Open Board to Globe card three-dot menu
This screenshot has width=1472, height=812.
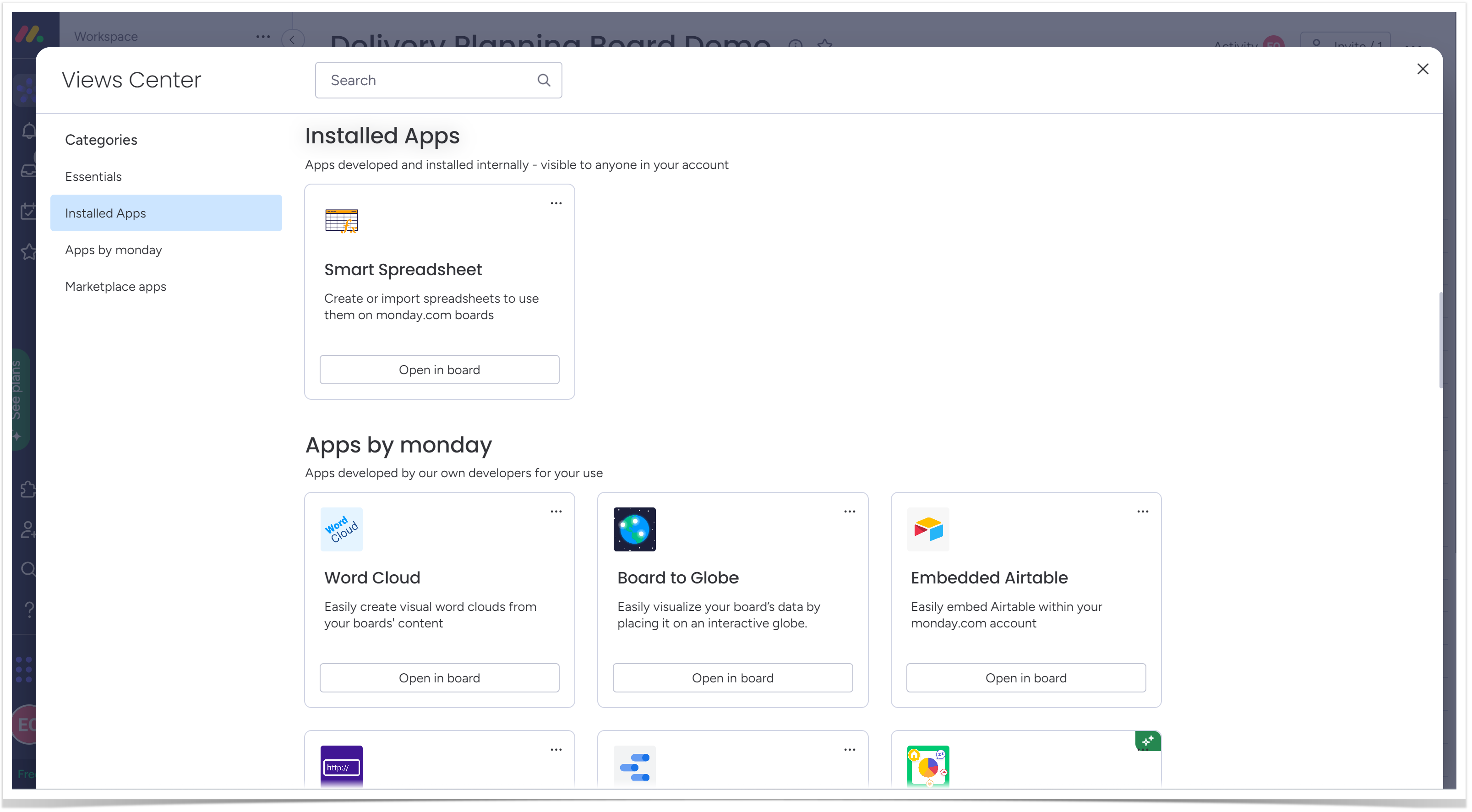[x=850, y=512]
